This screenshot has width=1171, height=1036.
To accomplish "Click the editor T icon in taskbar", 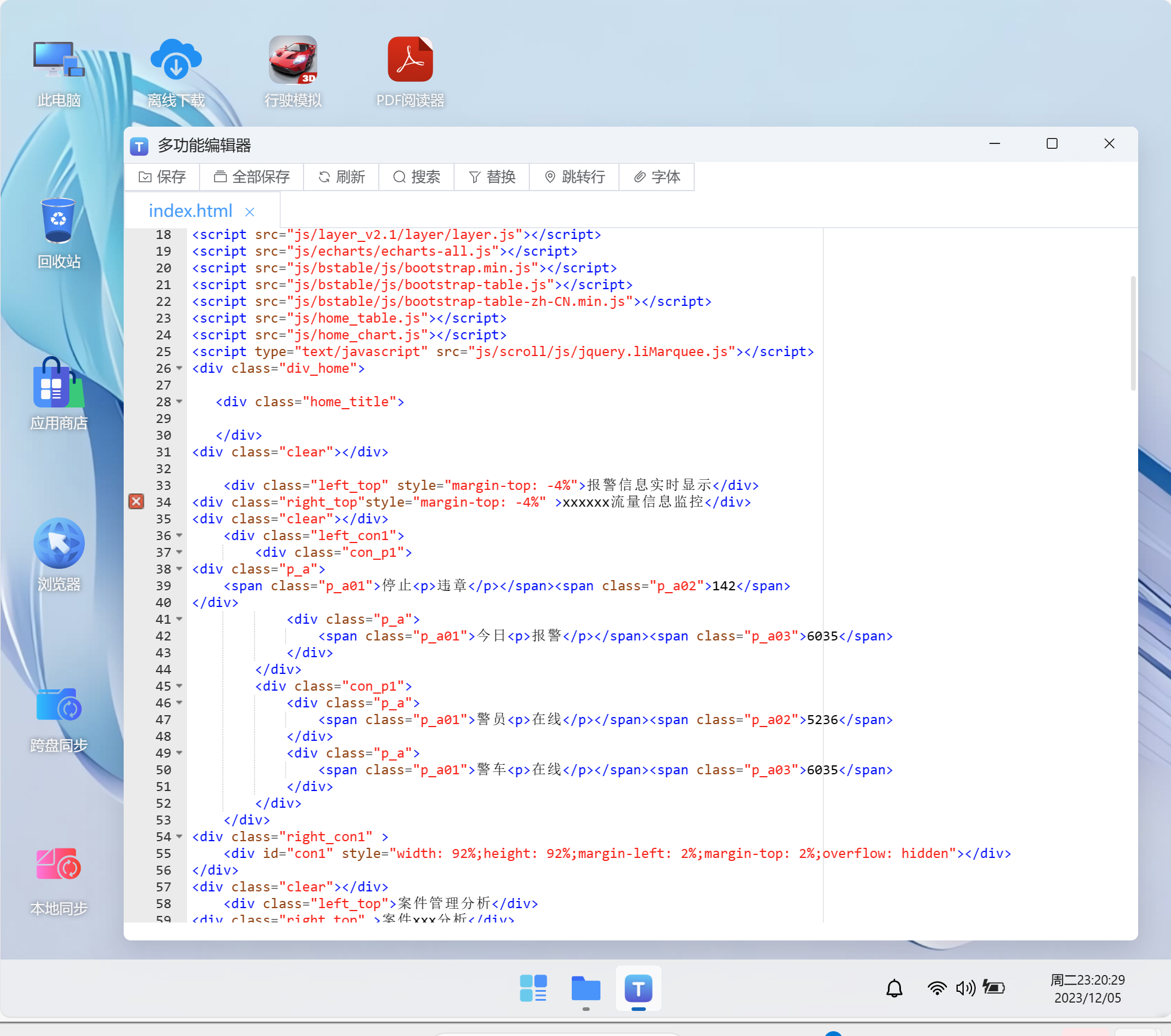I will click(638, 988).
